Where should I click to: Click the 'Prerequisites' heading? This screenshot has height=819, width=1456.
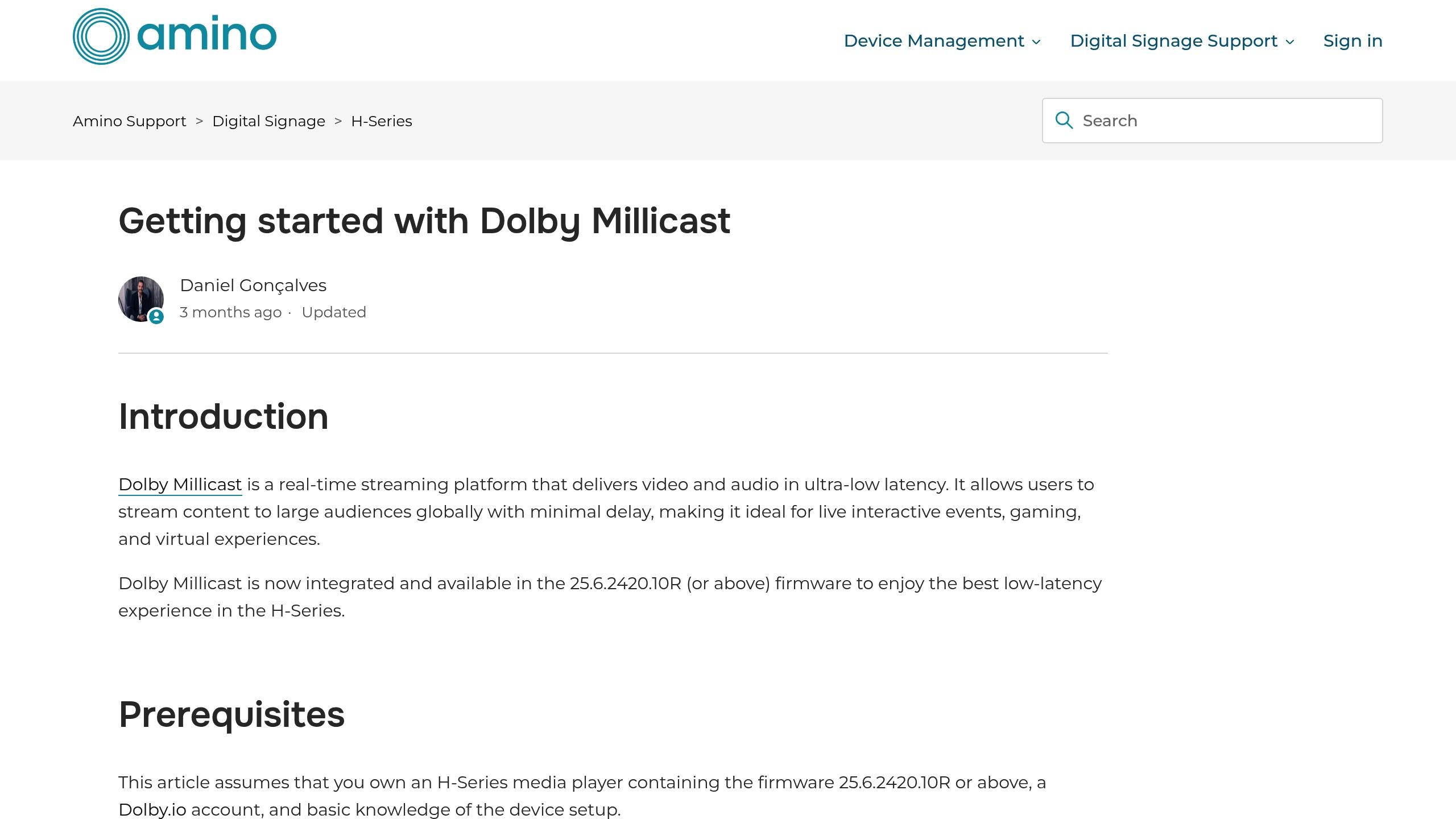231,714
